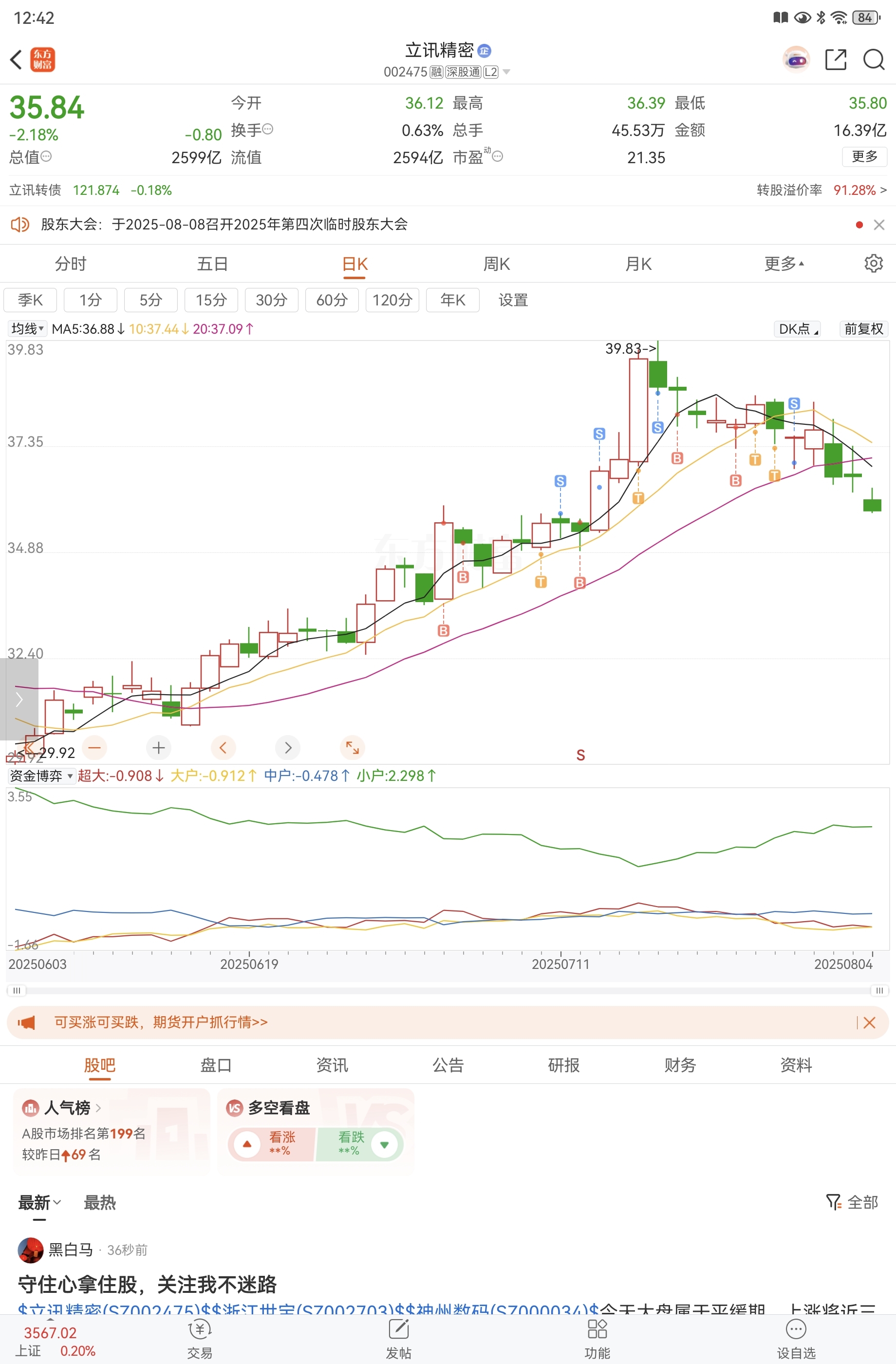
Task: Switch to 五日 chart tab
Action: 212,264
